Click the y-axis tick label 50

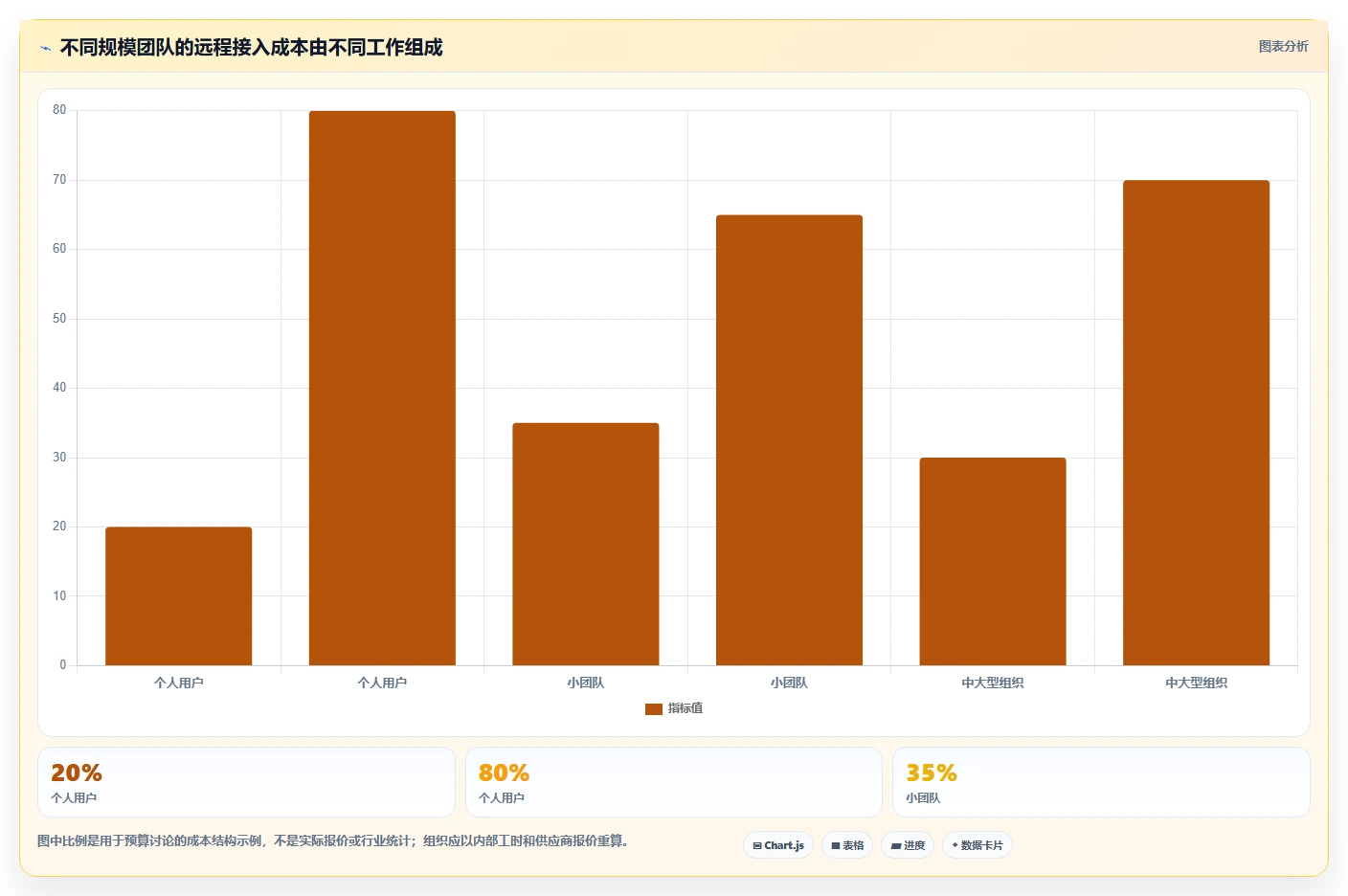tap(59, 319)
